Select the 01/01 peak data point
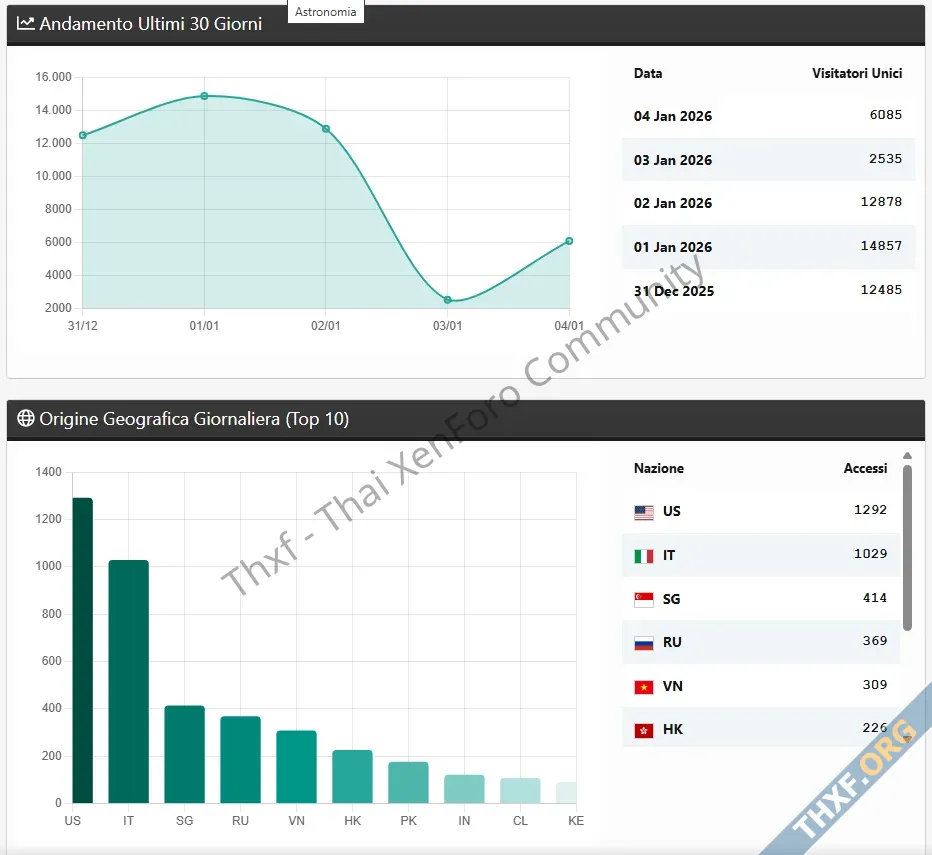Viewport: 932px width, 855px height. [204, 96]
